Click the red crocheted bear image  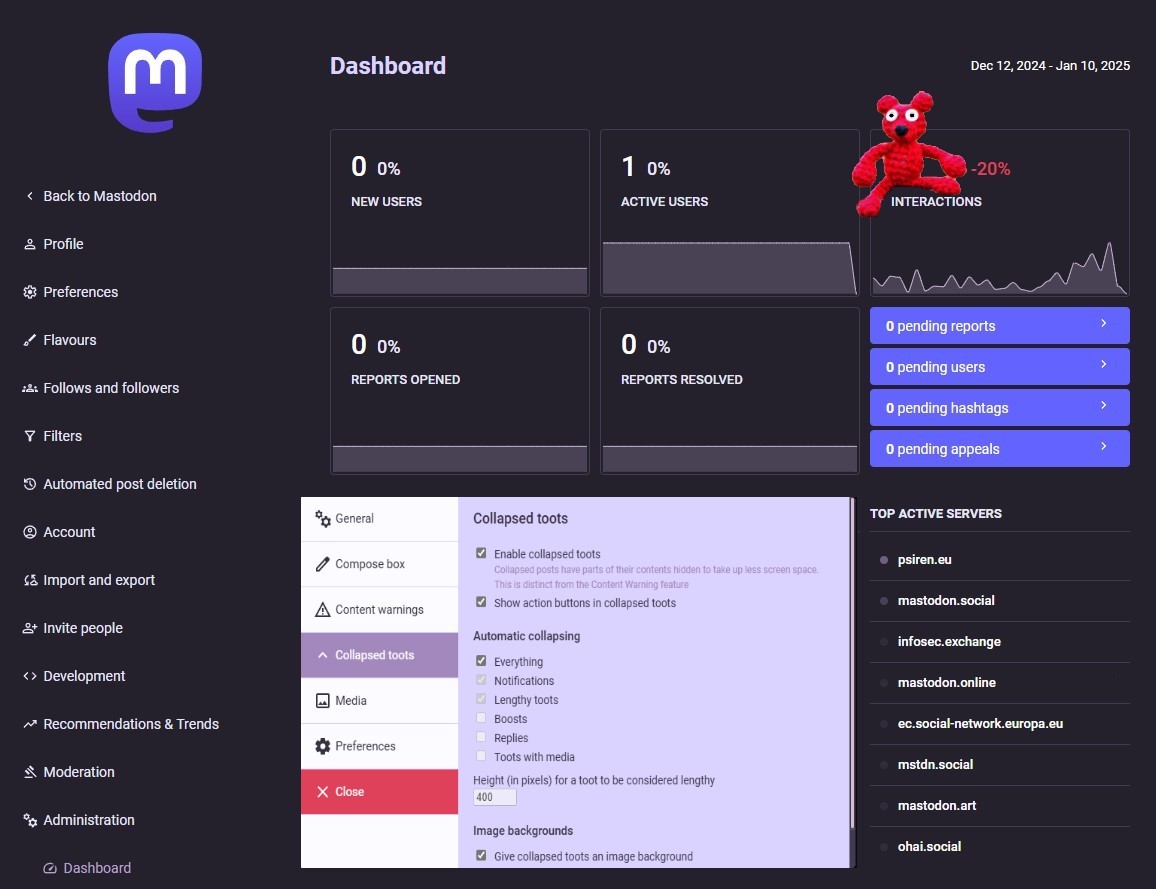tap(907, 153)
